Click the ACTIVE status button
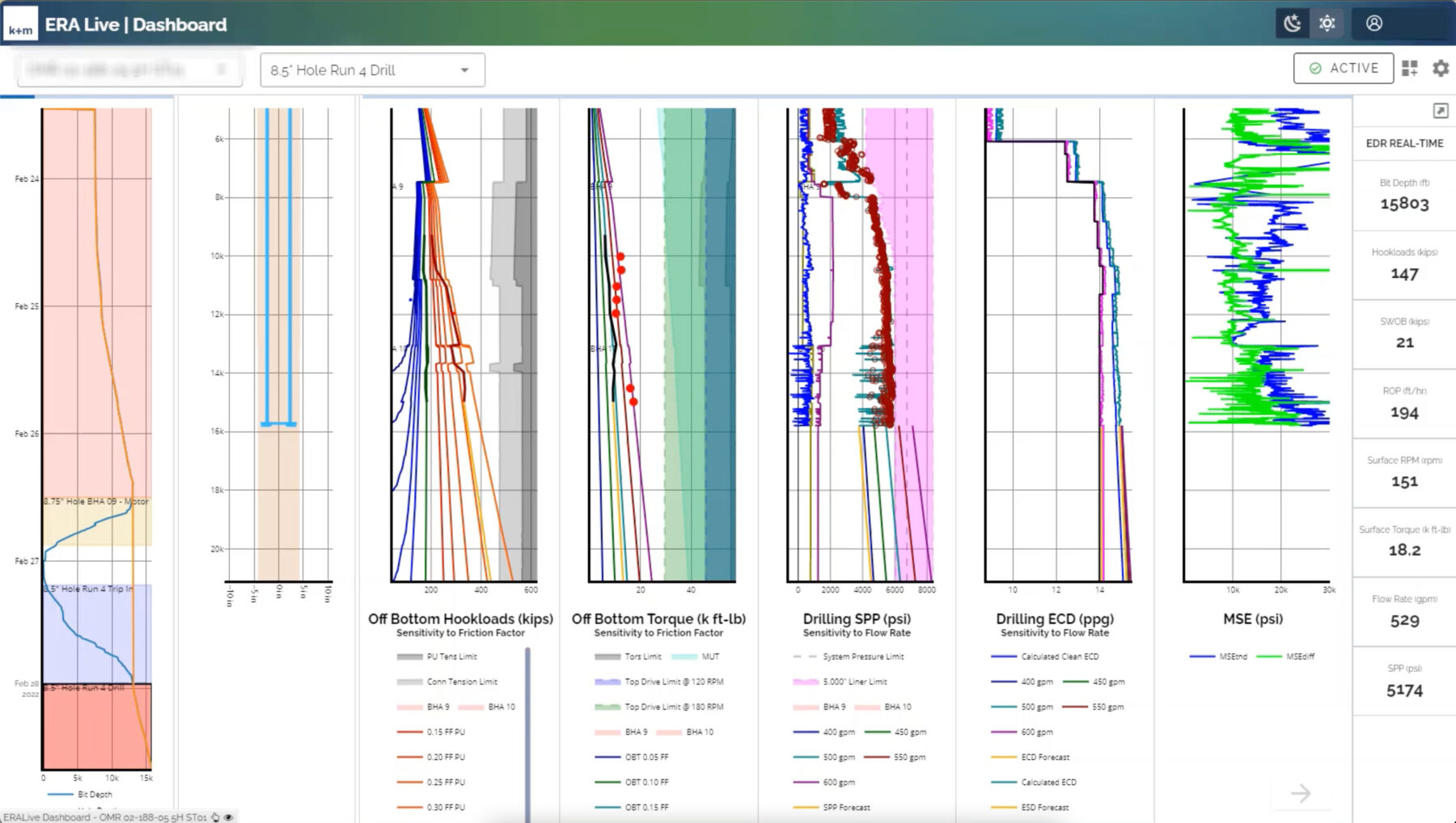This screenshot has width=1456, height=823. (1343, 69)
